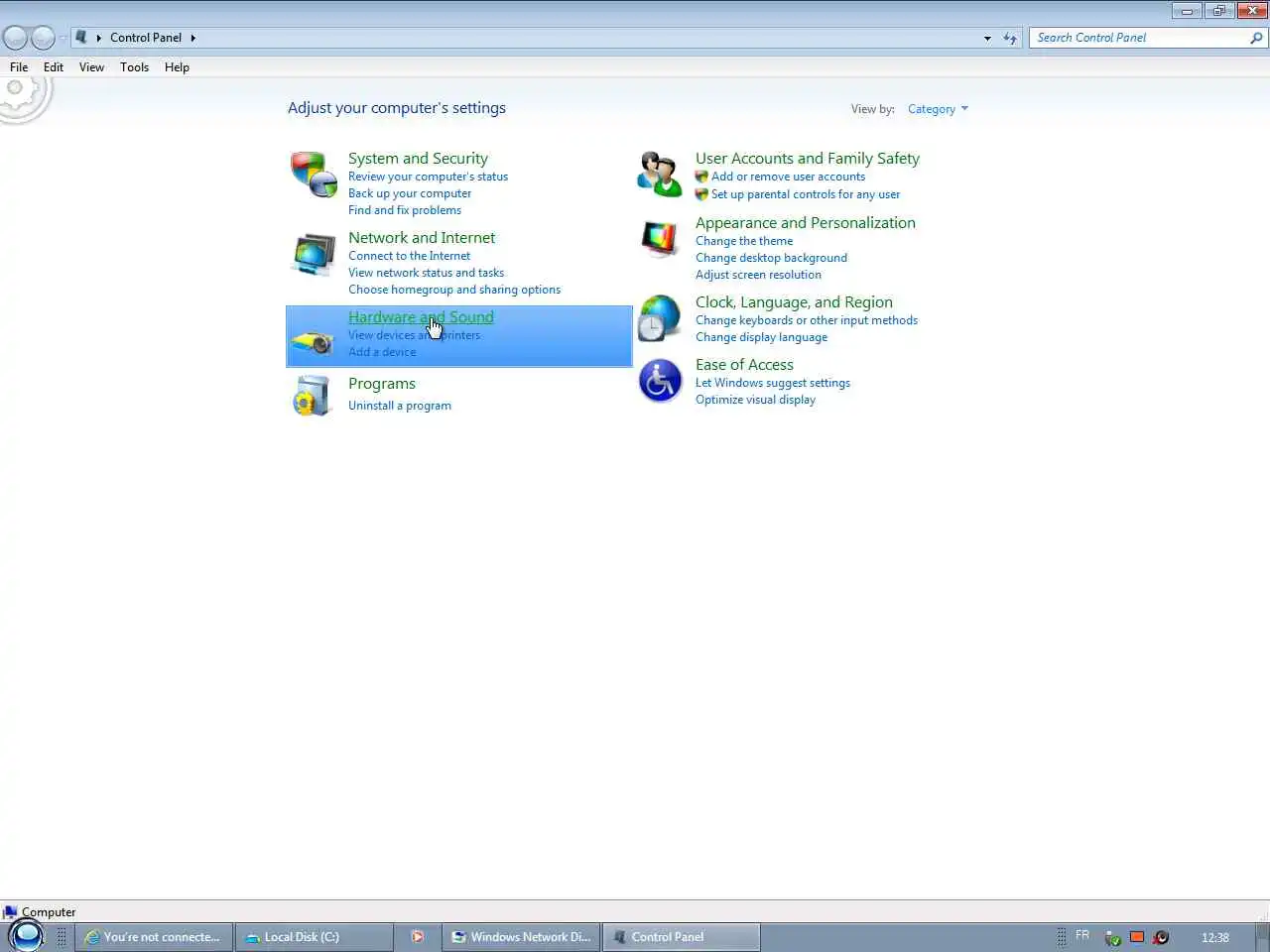Expand the arrow before Control Panel breadcrumb

tap(99, 38)
